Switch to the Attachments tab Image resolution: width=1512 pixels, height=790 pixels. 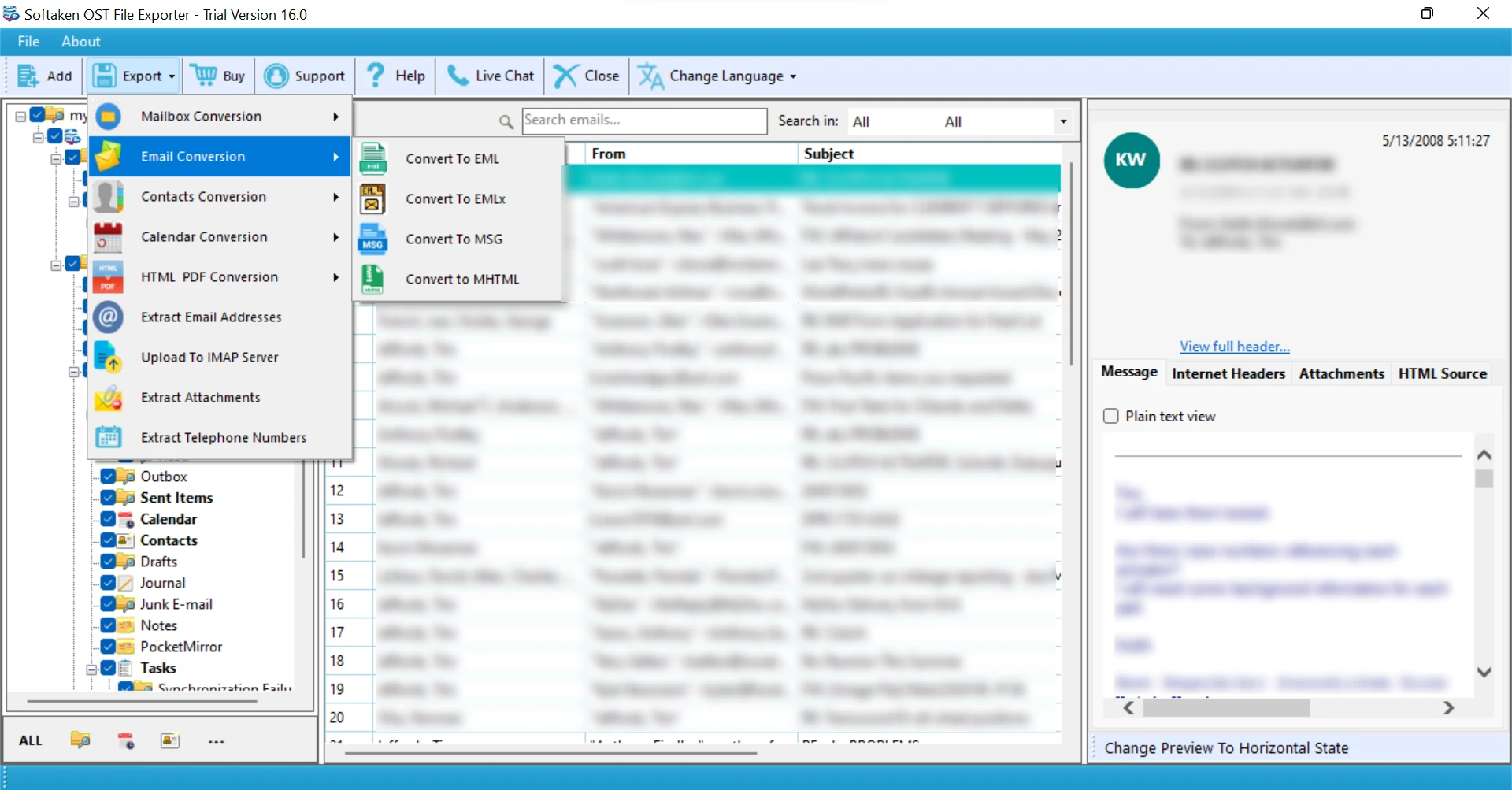pos(1341,373)
